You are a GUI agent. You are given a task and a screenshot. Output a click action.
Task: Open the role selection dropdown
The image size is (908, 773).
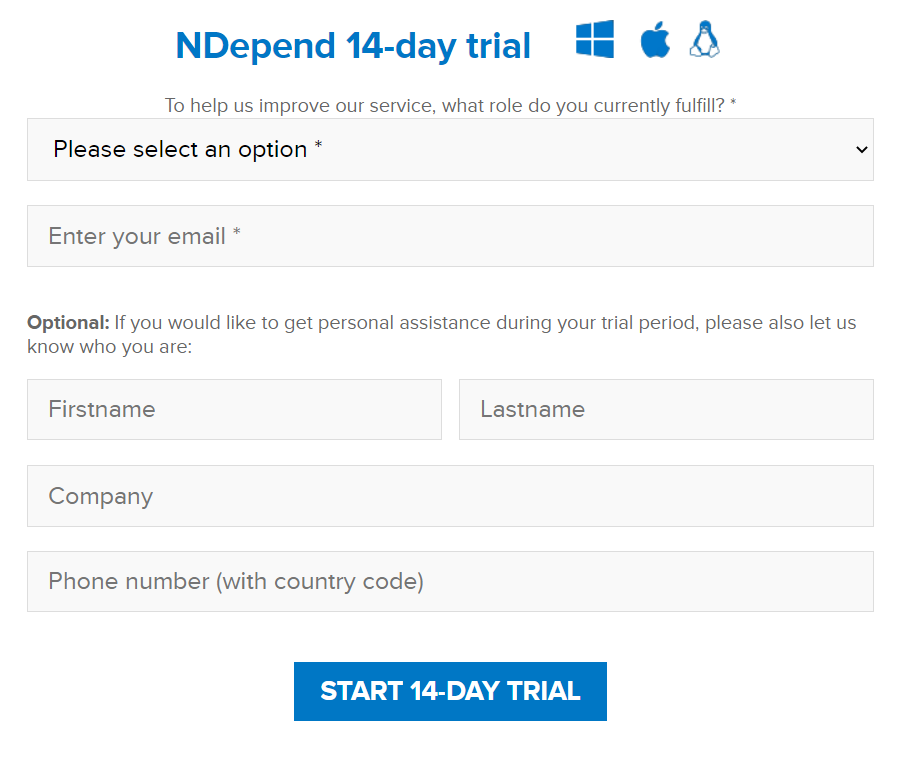point(450,150)
